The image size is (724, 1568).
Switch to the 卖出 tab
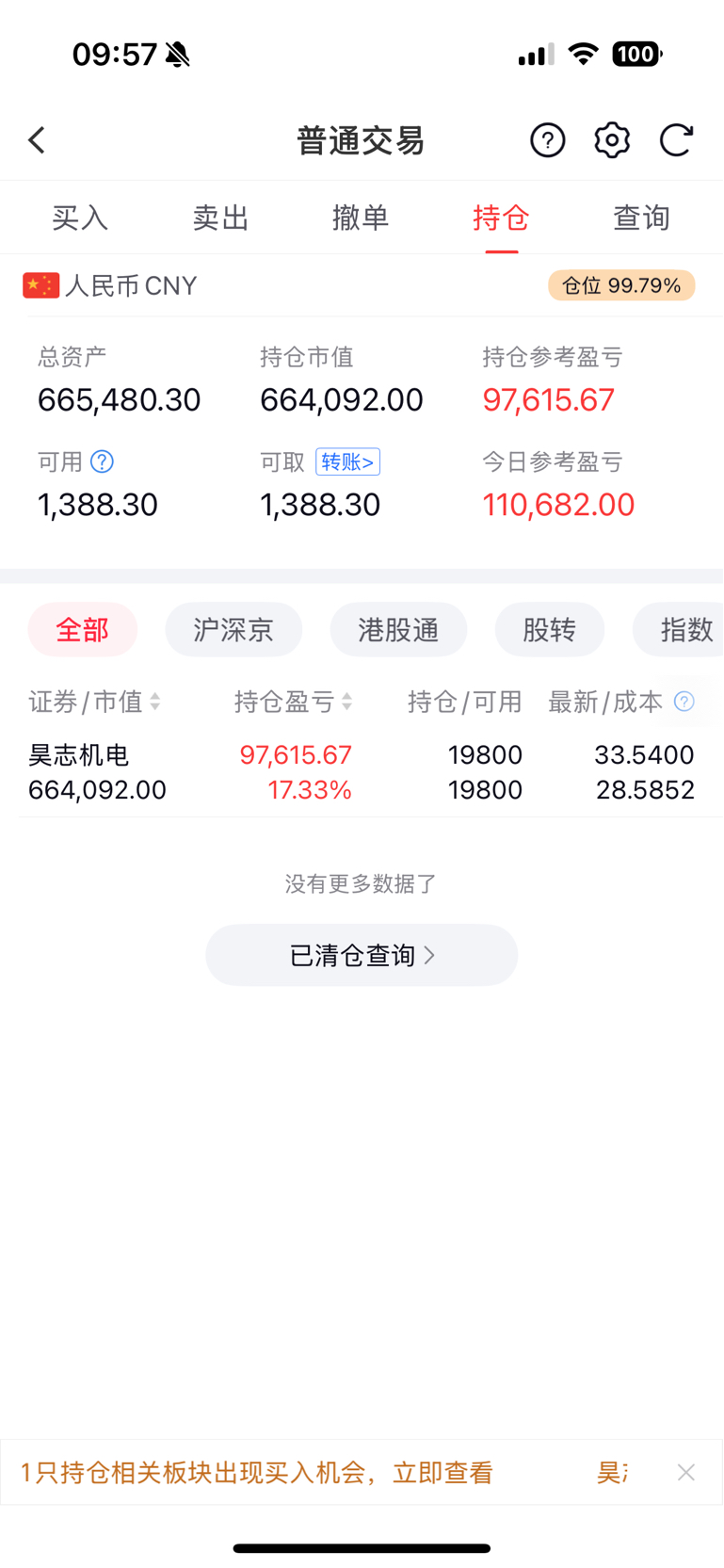coord(220,218)
